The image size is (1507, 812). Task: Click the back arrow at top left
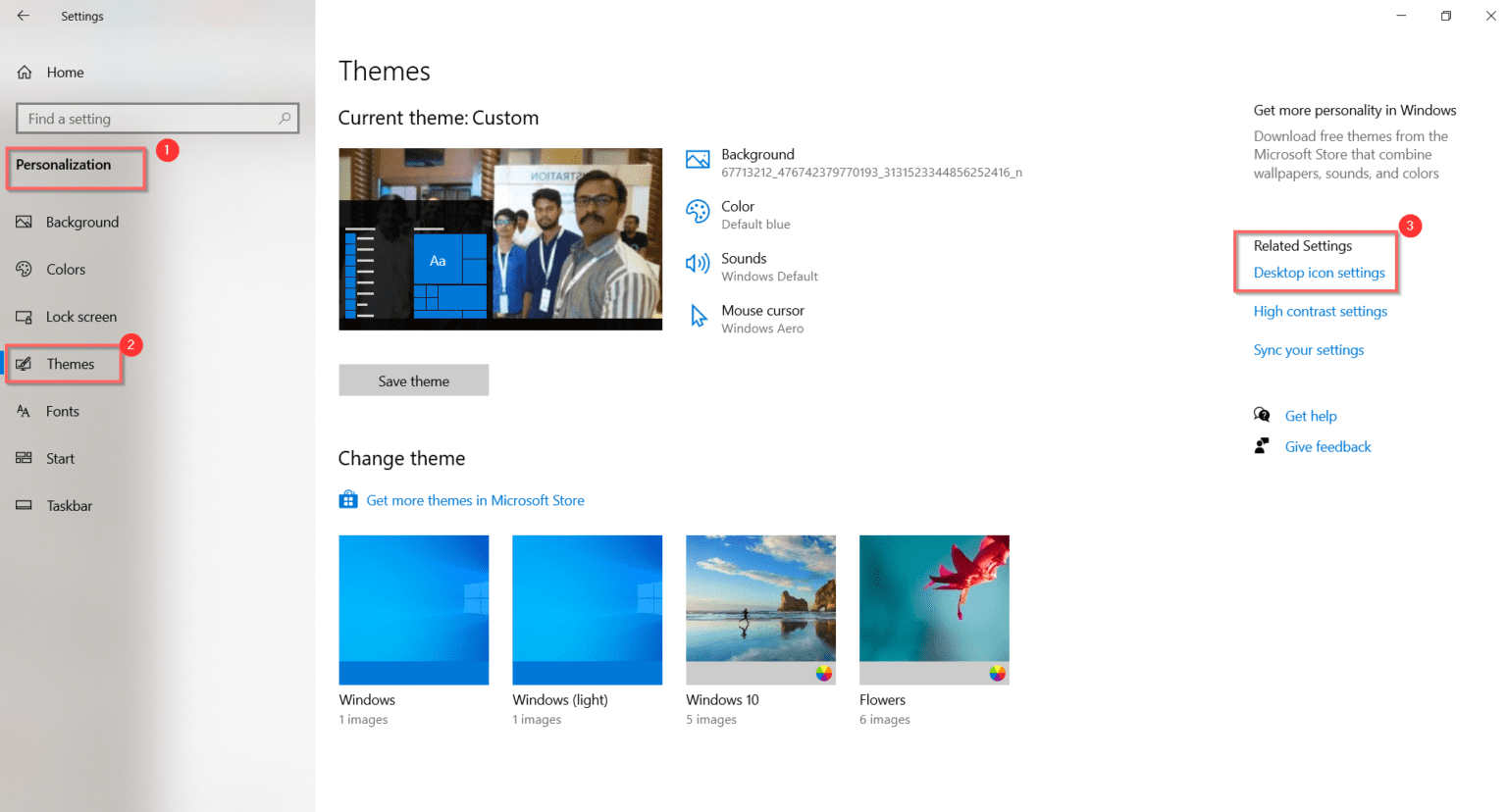pyautogui.click(x=22, y=16)
